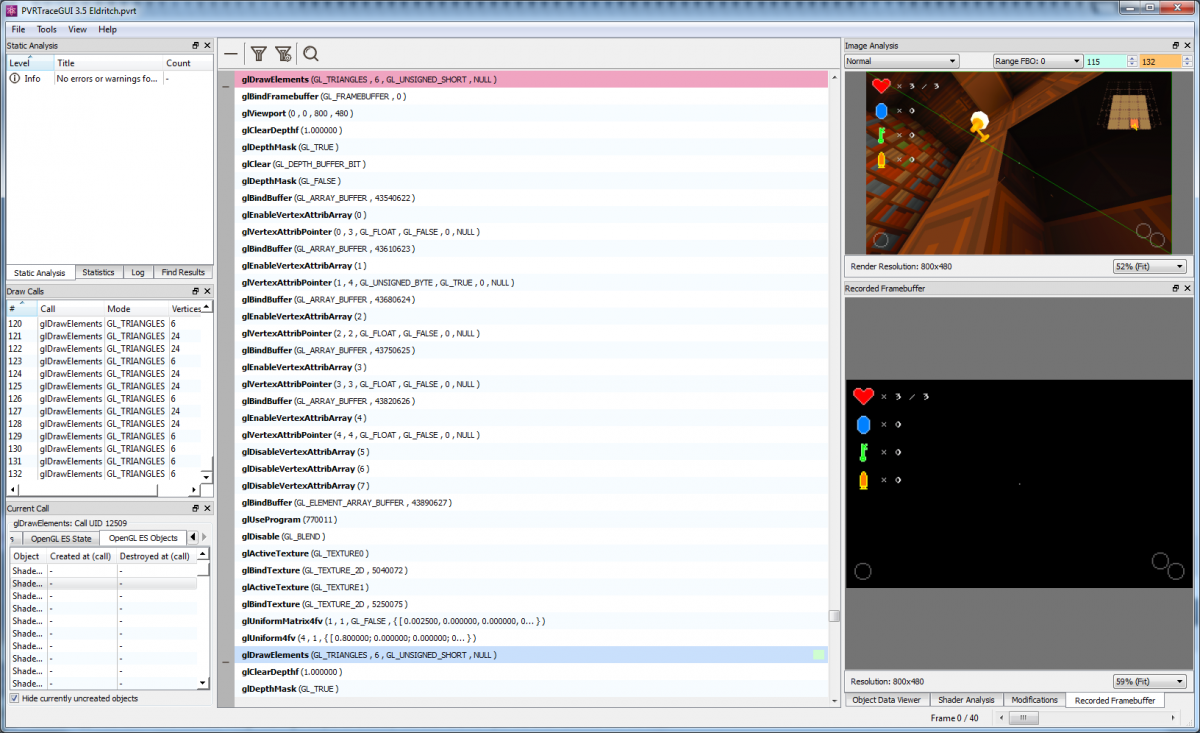This screenshot has height=733, width=1200.
Task: Switch to the Statistics tab
Action: [98, 272]
